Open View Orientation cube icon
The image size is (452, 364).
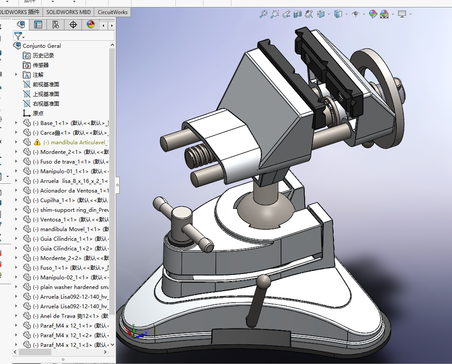pyautogui.click(x=321, y=14)
